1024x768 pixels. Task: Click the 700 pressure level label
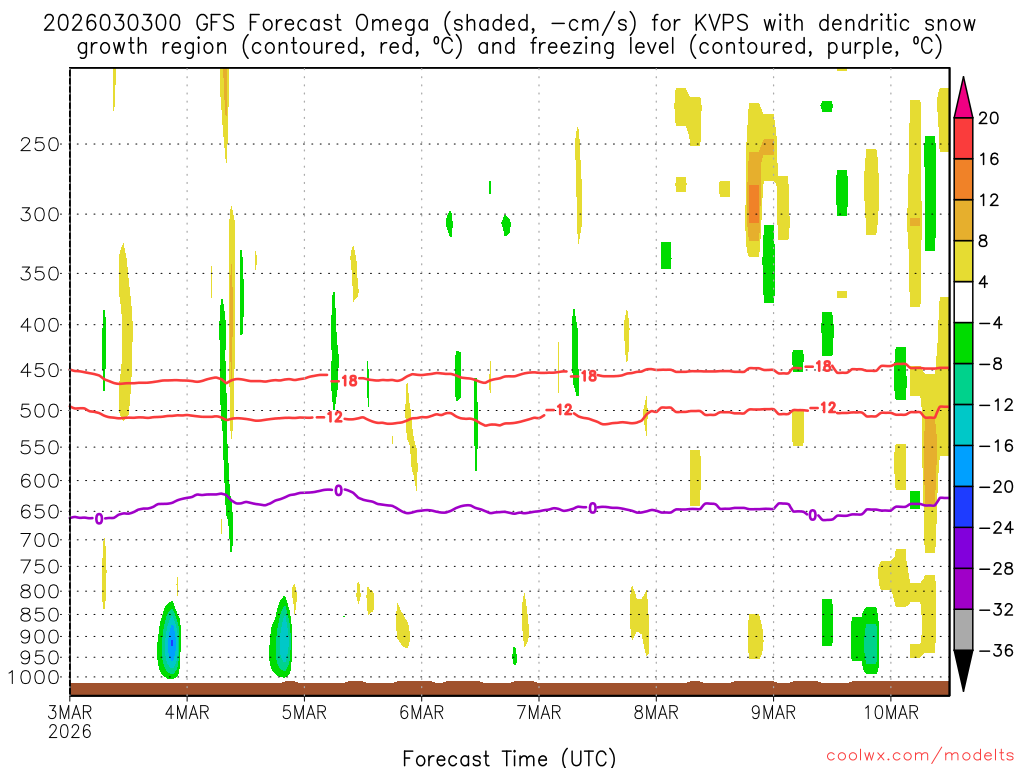pyautogui.click(x=40, y=540)
